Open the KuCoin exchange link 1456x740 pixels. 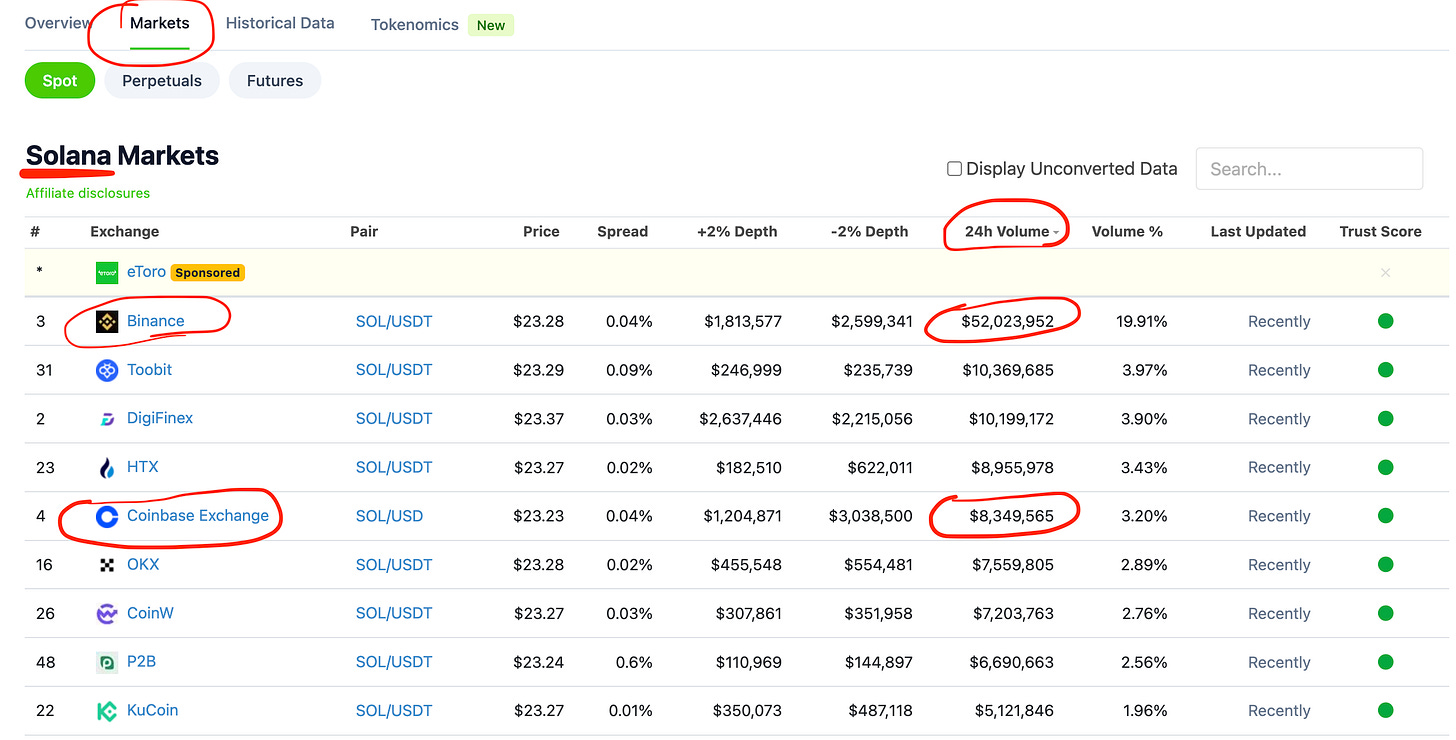[152, 710]
